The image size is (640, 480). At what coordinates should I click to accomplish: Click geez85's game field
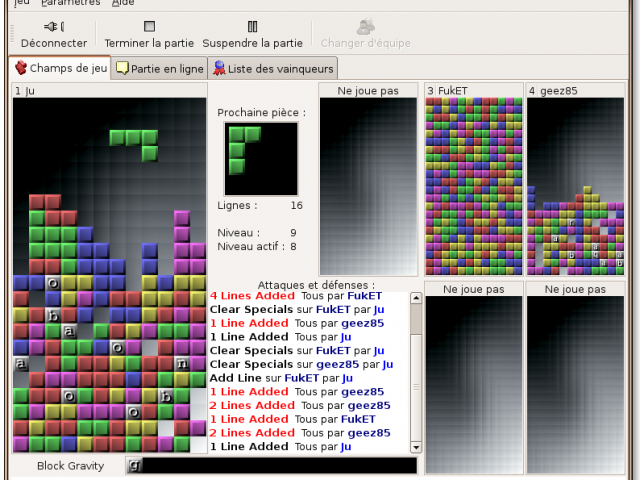(575, 186)
